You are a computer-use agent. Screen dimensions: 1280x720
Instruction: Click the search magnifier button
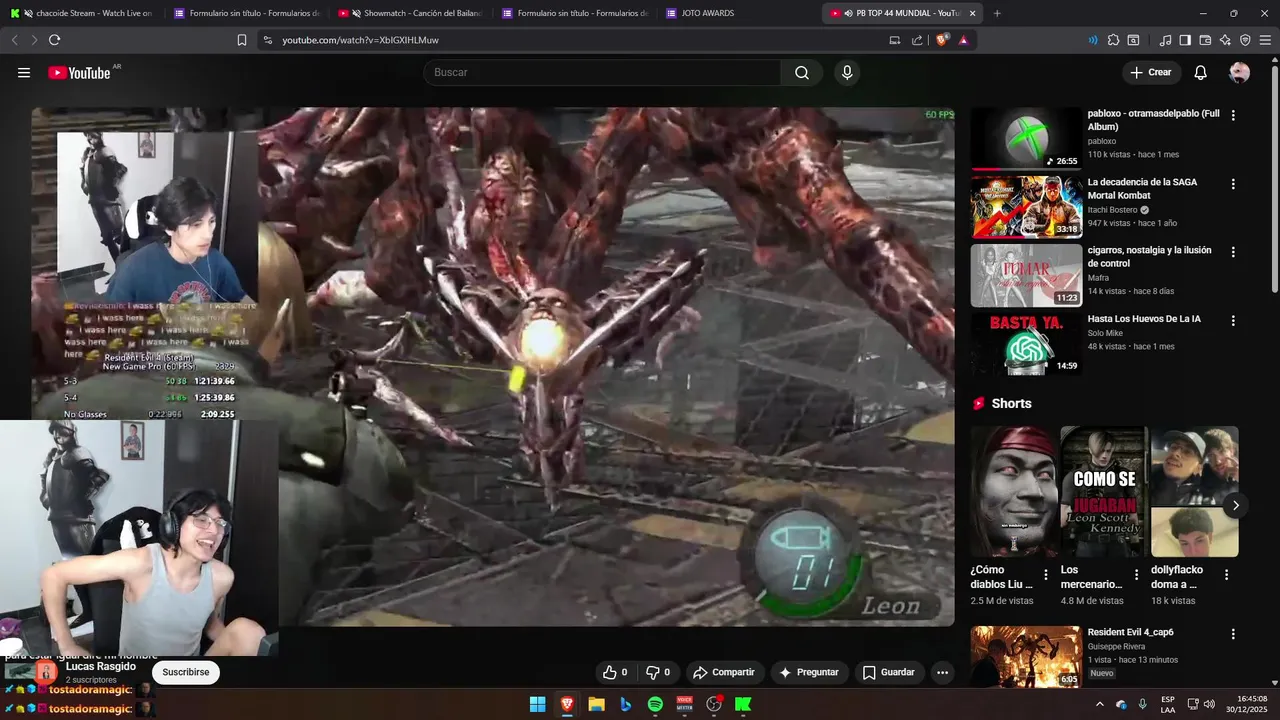[x=802, y=72]
